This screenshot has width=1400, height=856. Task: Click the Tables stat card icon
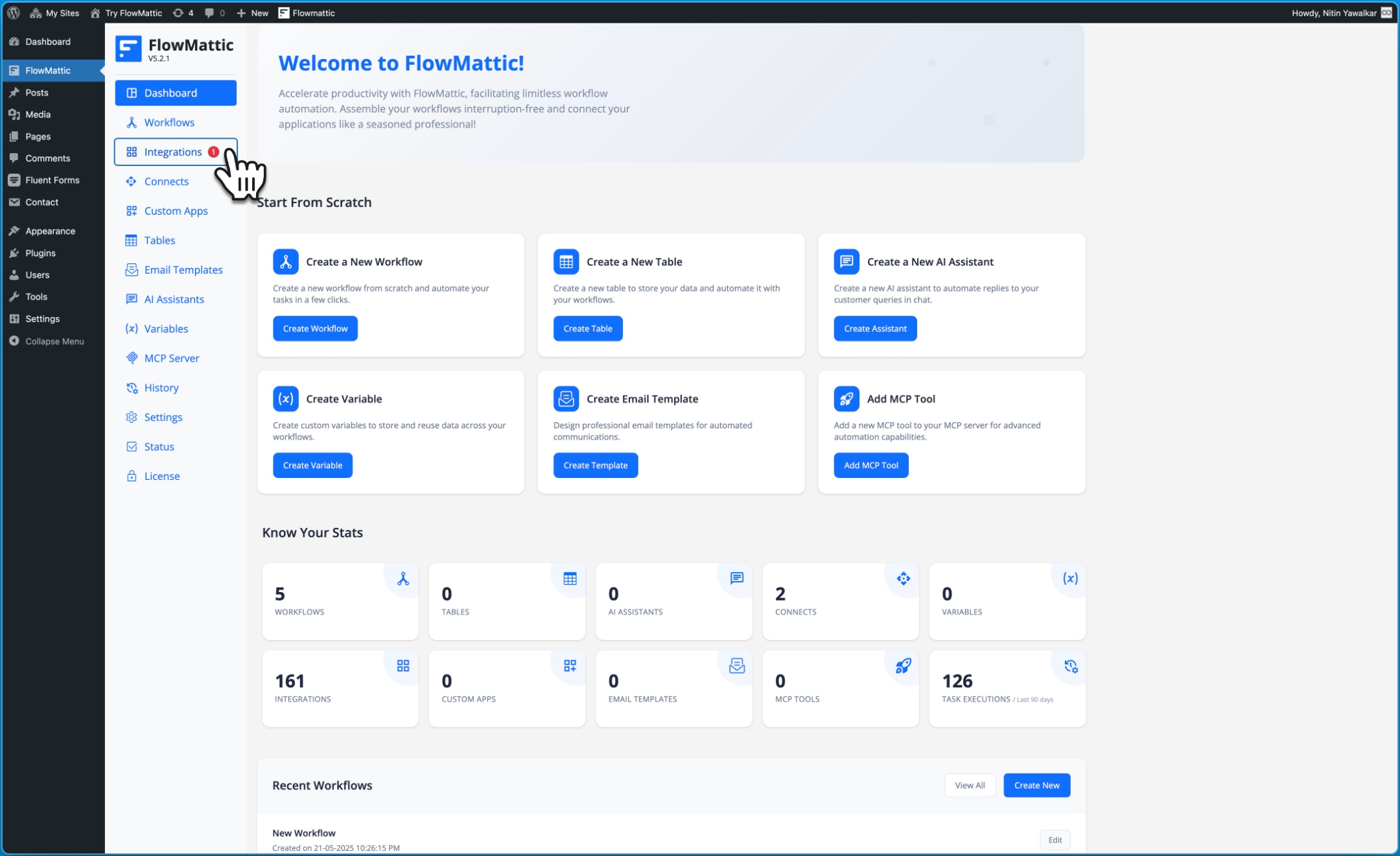pyautogui.click(x=570, y=578)
